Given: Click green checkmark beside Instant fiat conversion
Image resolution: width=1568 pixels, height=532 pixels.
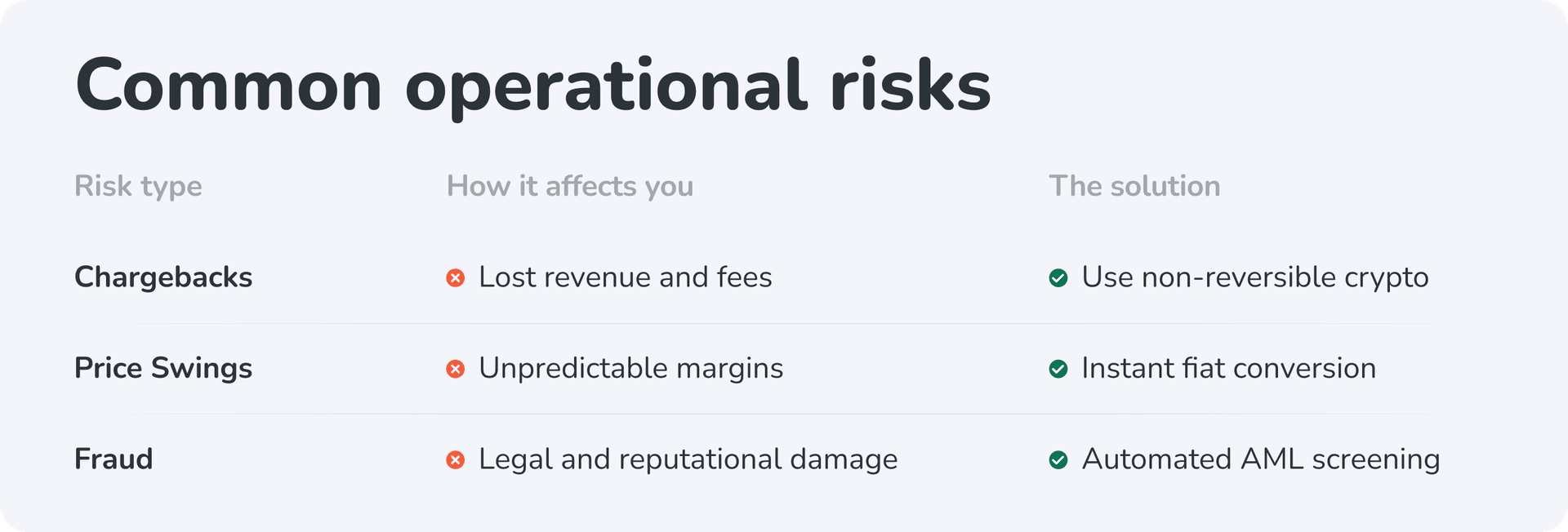Looking at the screenshot, I should tap(1058, 369).
